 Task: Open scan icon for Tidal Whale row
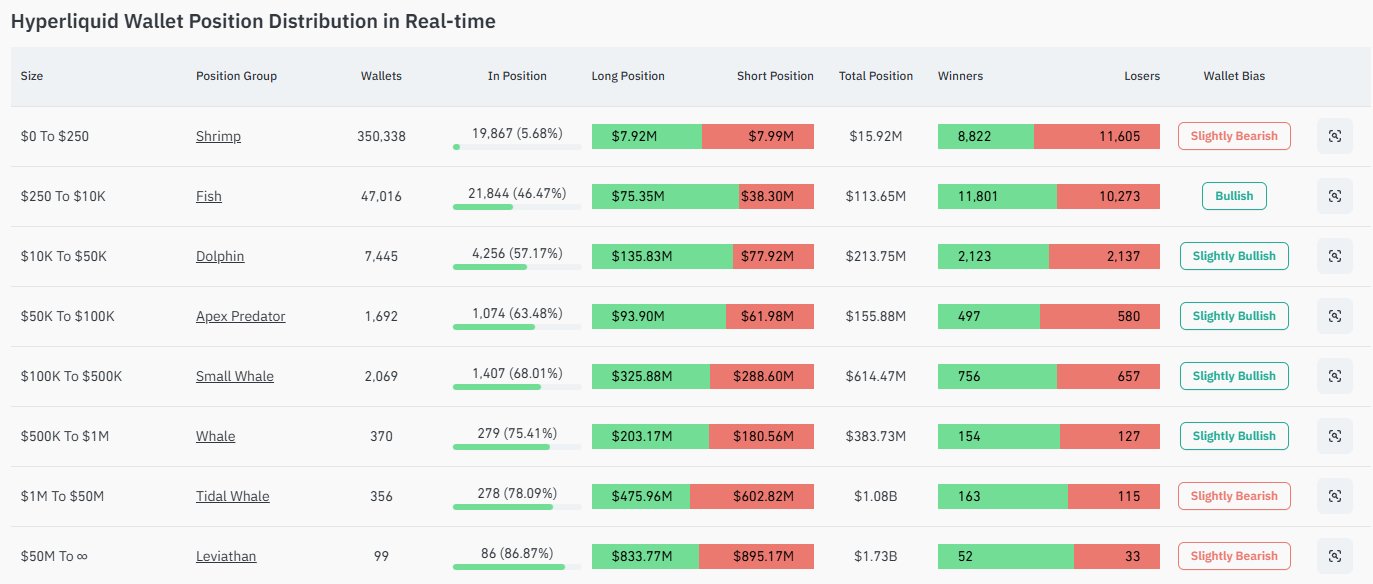click(x=1334, y=496)
